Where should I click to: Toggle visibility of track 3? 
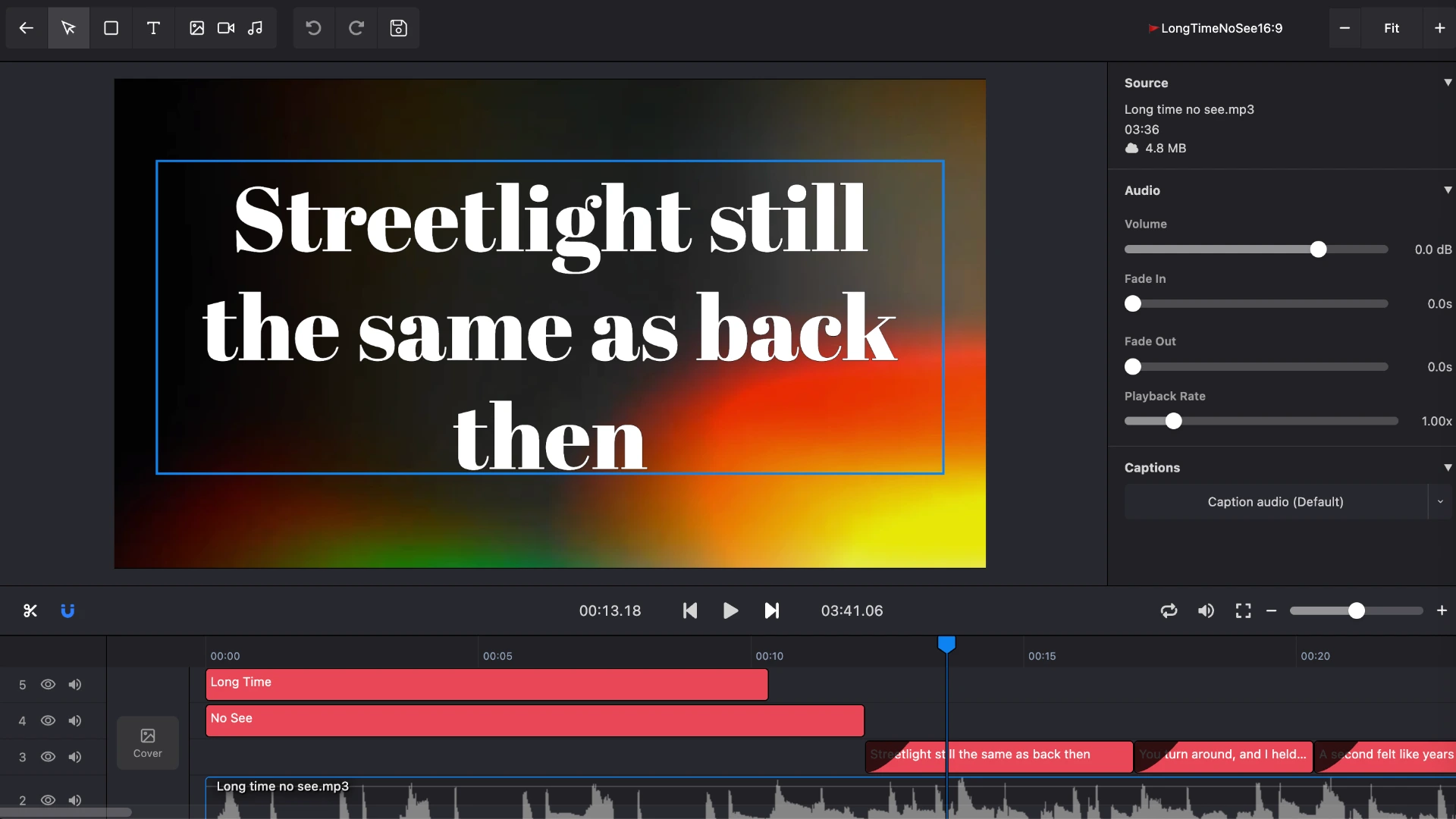pyautogui.click(x=48, y=757)
